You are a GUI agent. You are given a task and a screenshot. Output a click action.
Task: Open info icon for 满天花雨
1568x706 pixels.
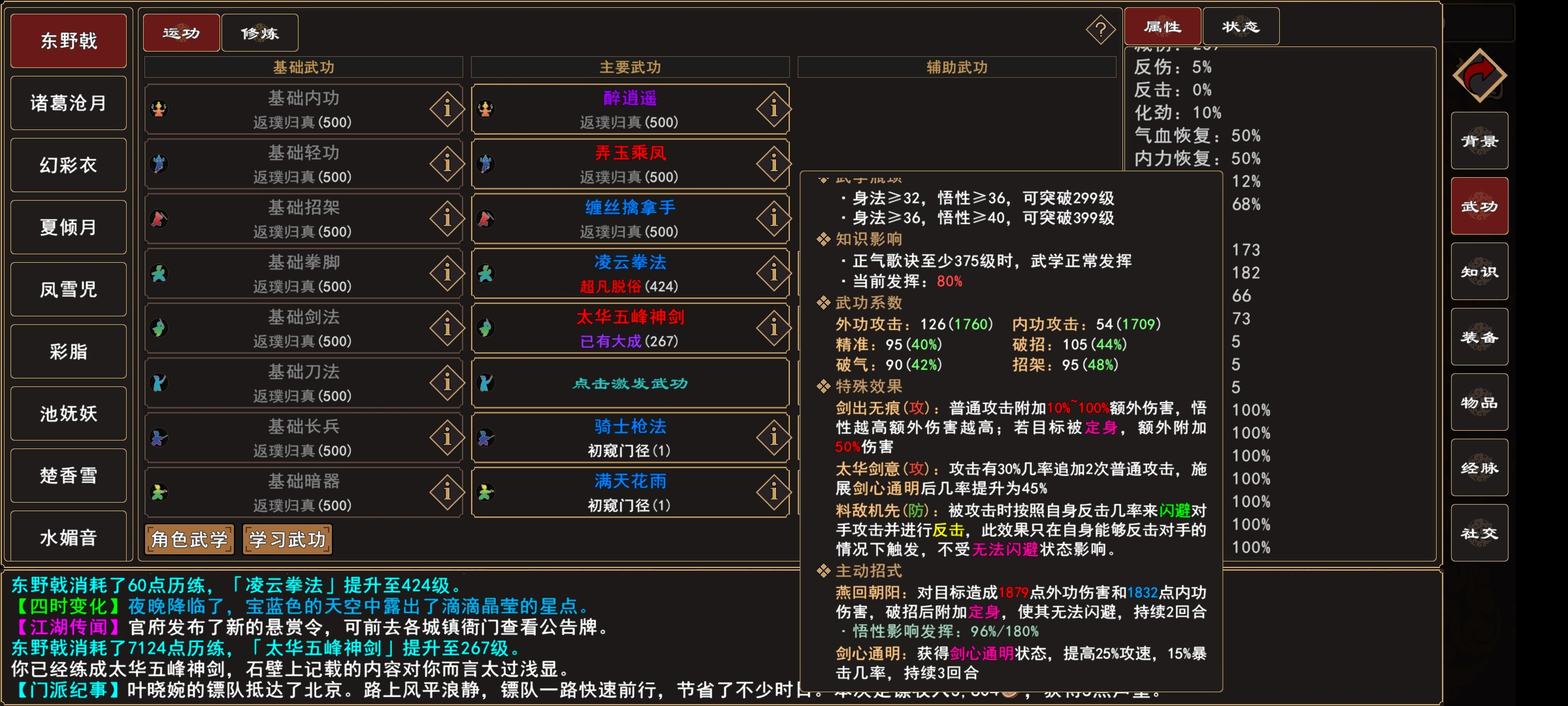[x=774, y=492]
